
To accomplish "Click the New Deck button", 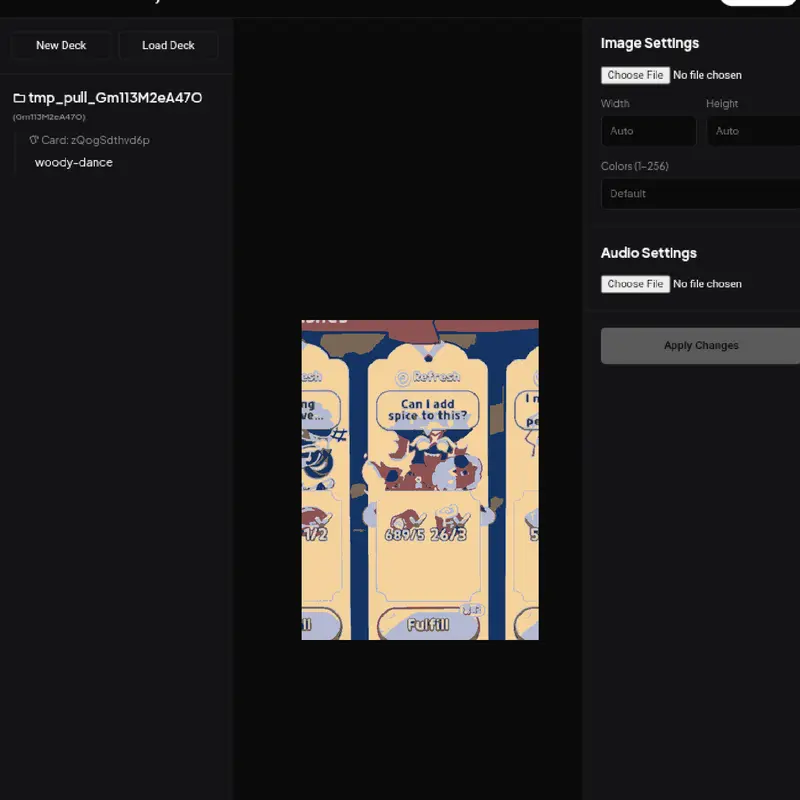I will [x=61, y=45].
